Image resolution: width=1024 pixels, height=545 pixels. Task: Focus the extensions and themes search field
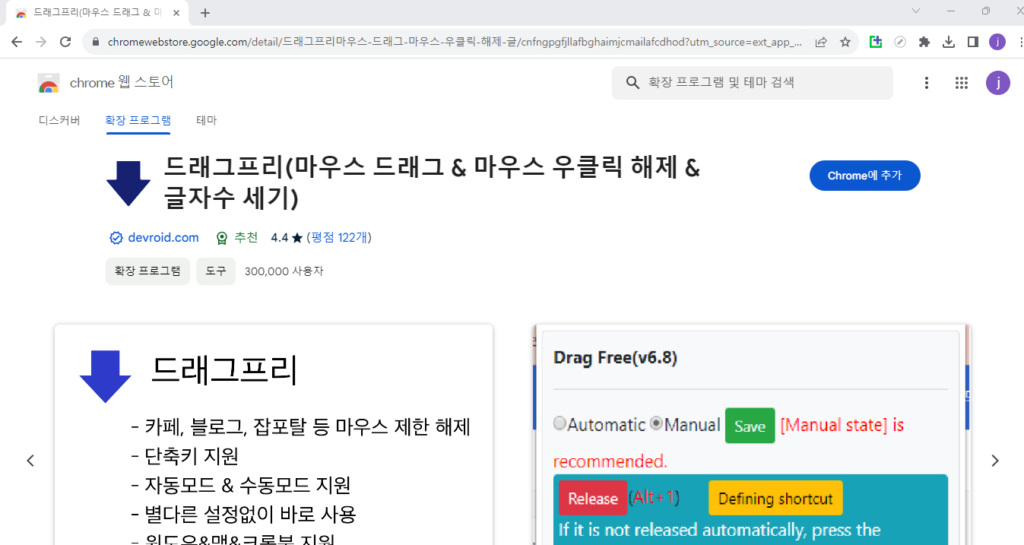[752, 82]
